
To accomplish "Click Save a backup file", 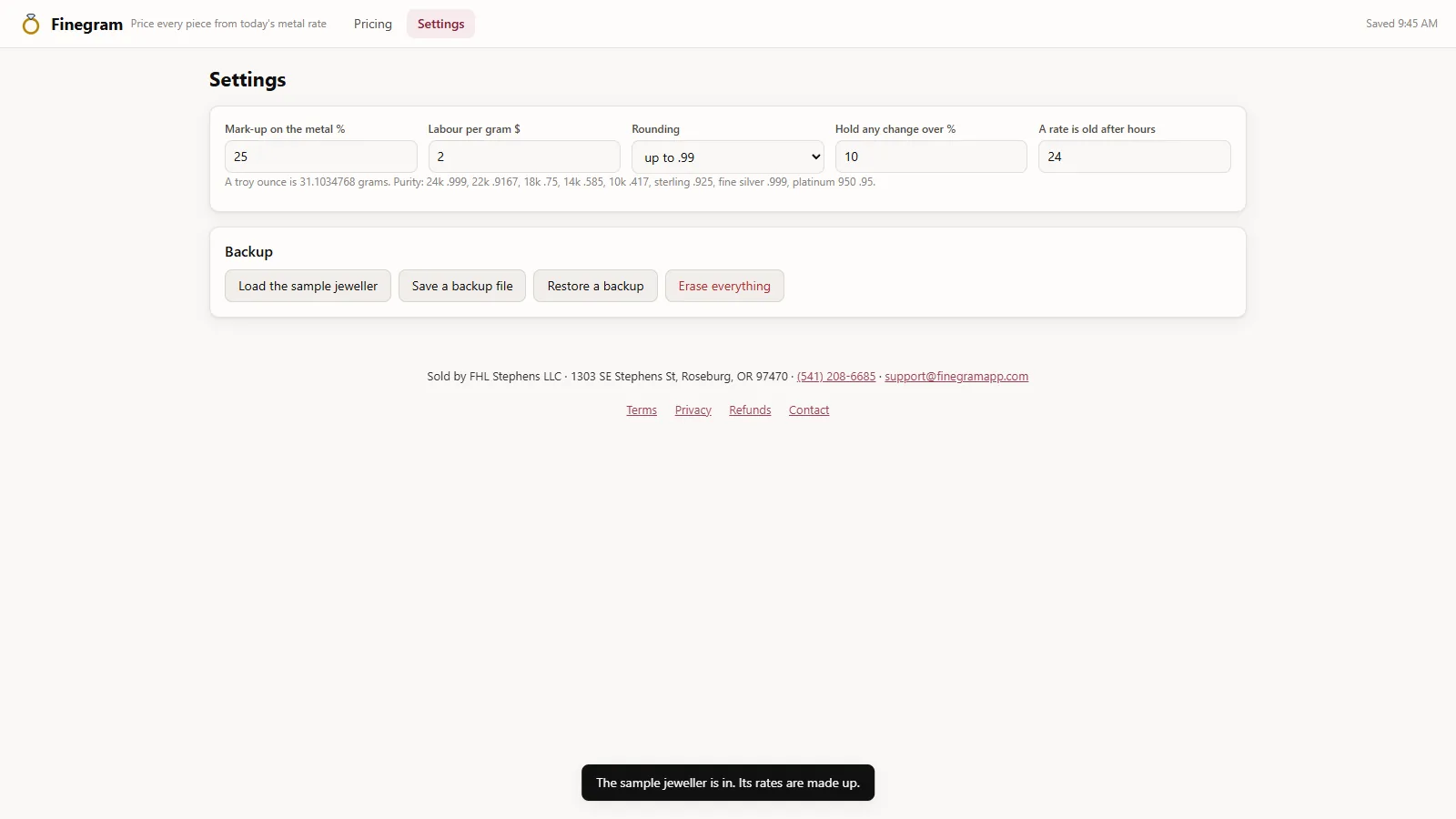I will tap(462, 286).
